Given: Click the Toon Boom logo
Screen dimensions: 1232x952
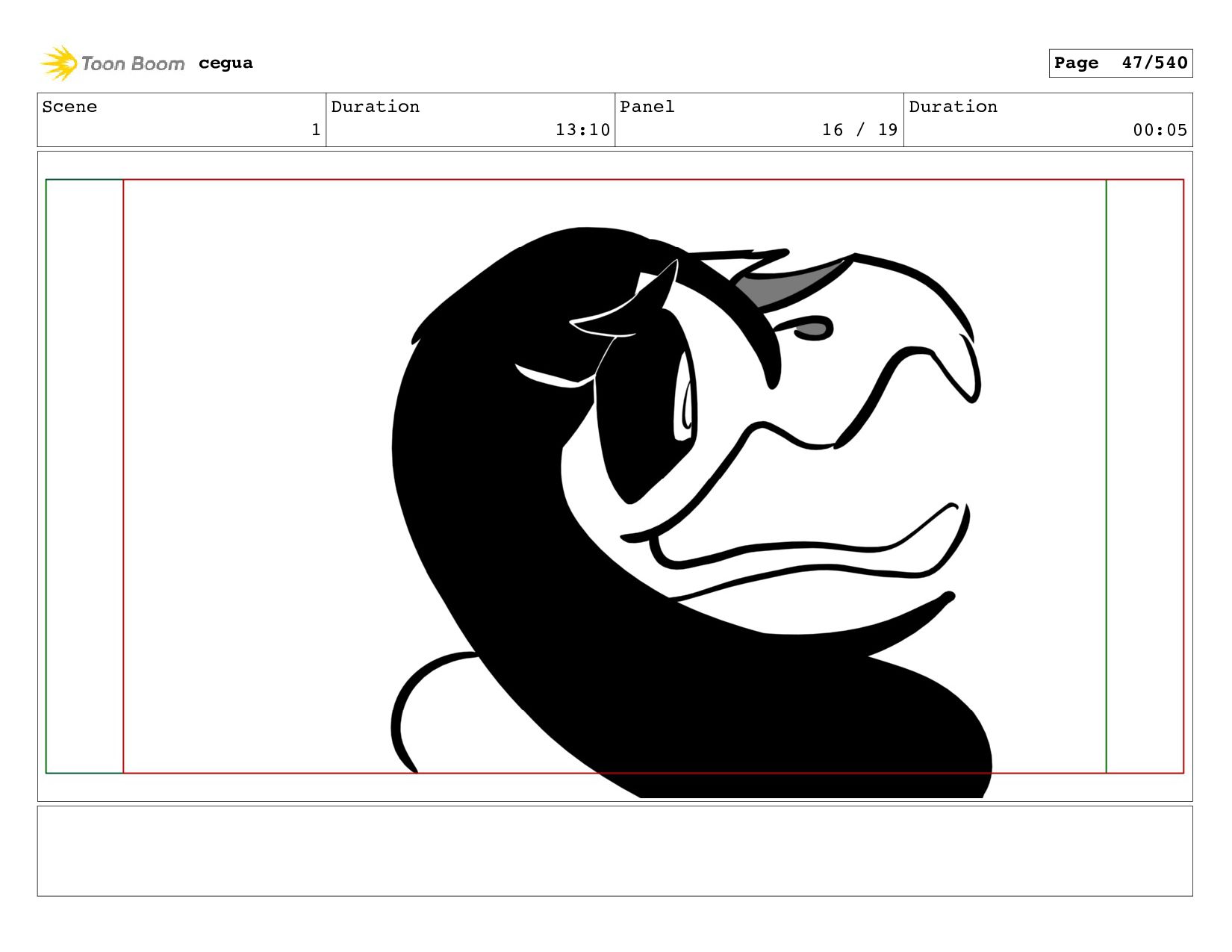Looking at the screenshot, I should [x=112, y=63].
